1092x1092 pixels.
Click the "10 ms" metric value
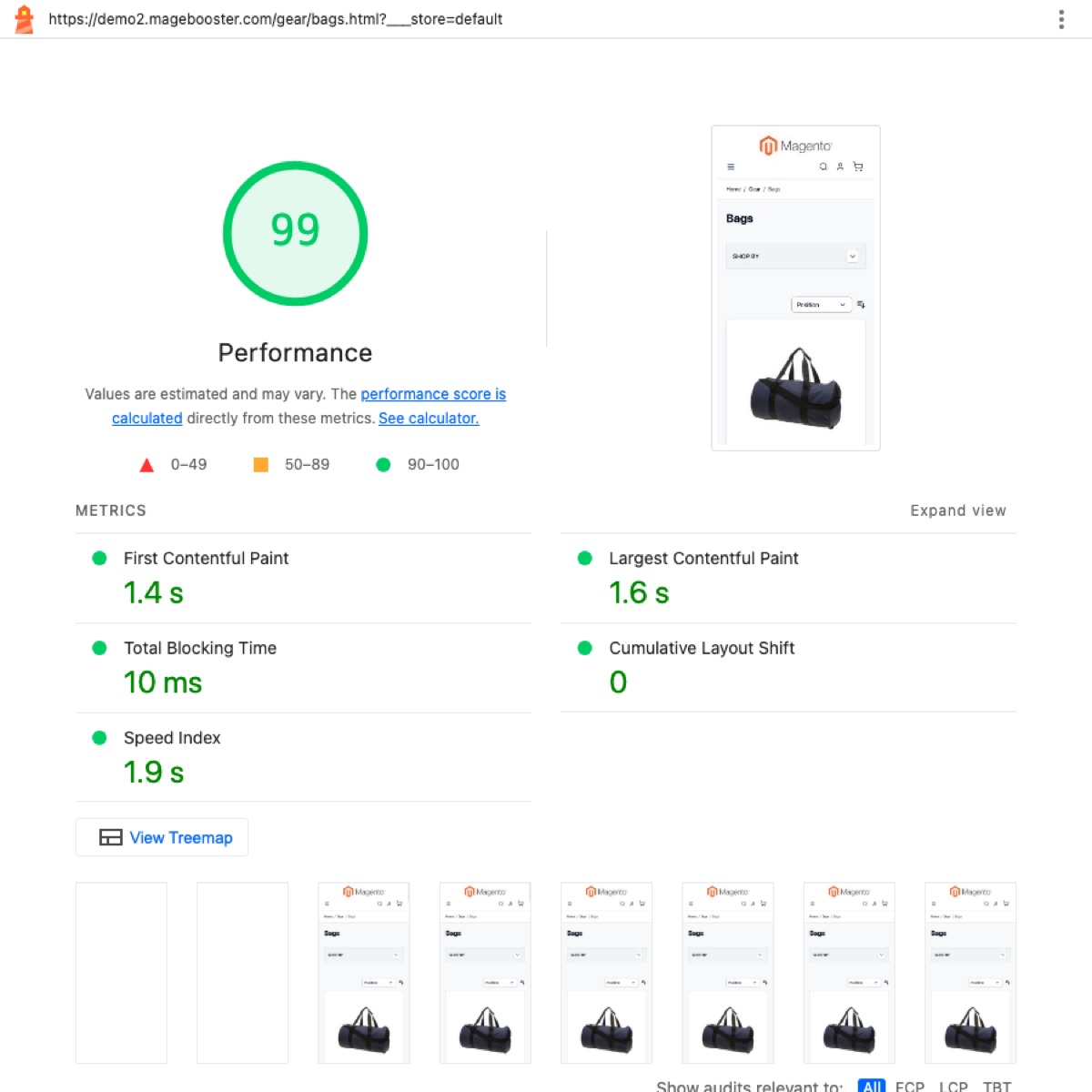[x=163, y=682]
